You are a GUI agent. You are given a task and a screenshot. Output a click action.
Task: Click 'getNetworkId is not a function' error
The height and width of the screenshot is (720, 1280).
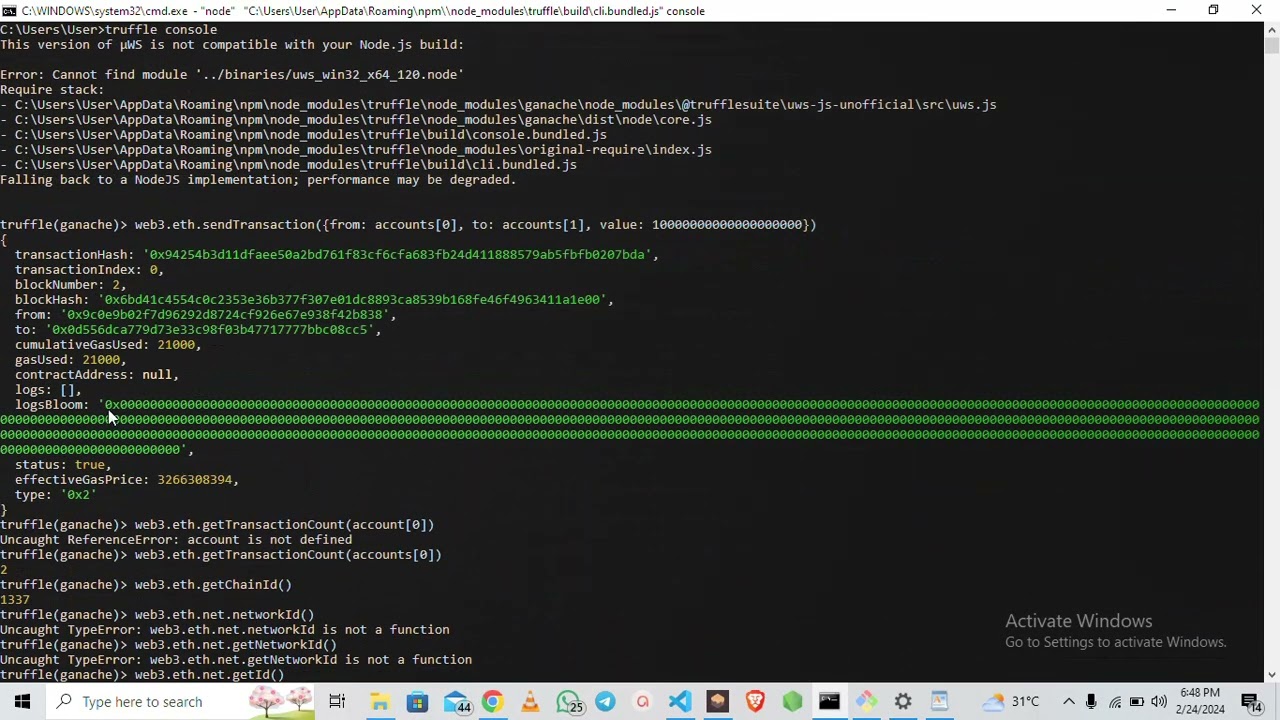(x=236, y=660)
